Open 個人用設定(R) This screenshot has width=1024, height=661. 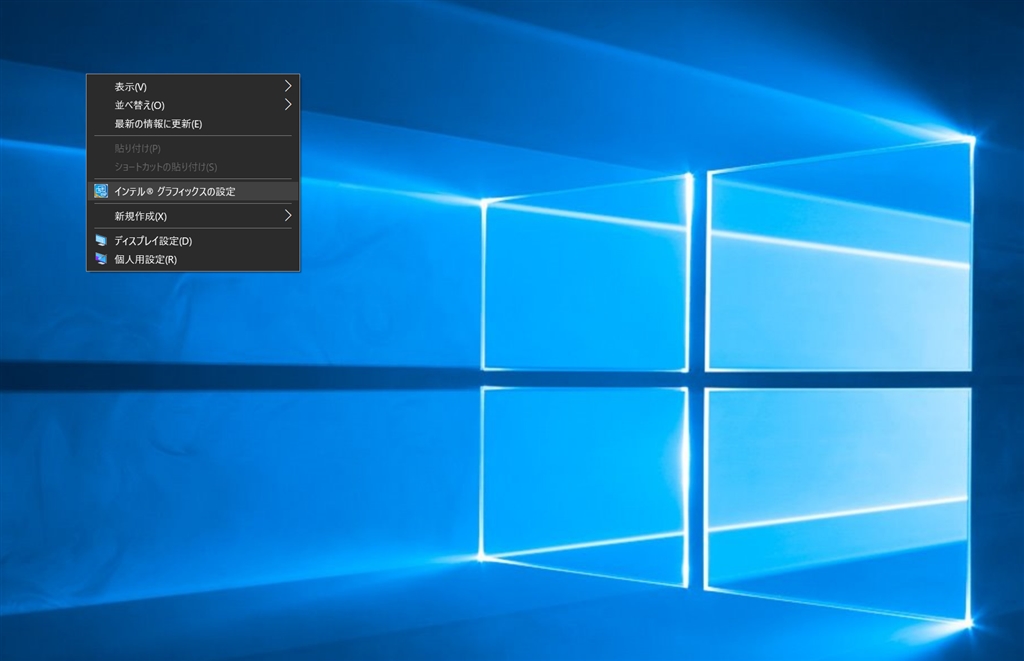tap(193, 259)
